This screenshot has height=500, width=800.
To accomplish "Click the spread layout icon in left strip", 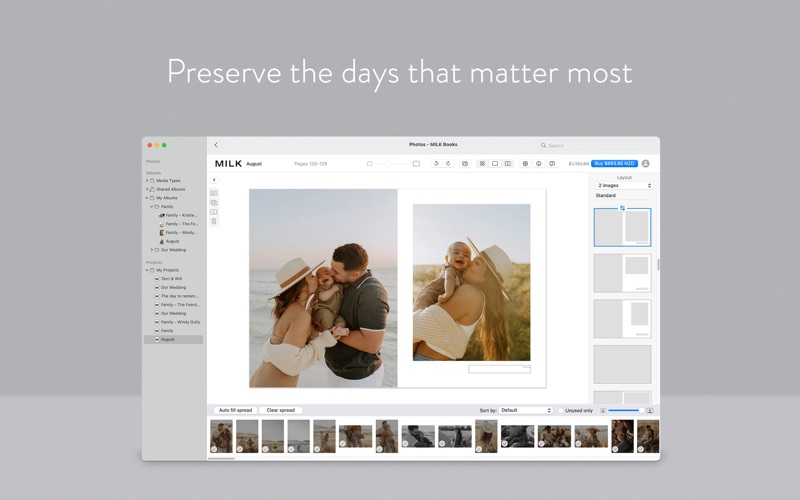I will point(214,193).
